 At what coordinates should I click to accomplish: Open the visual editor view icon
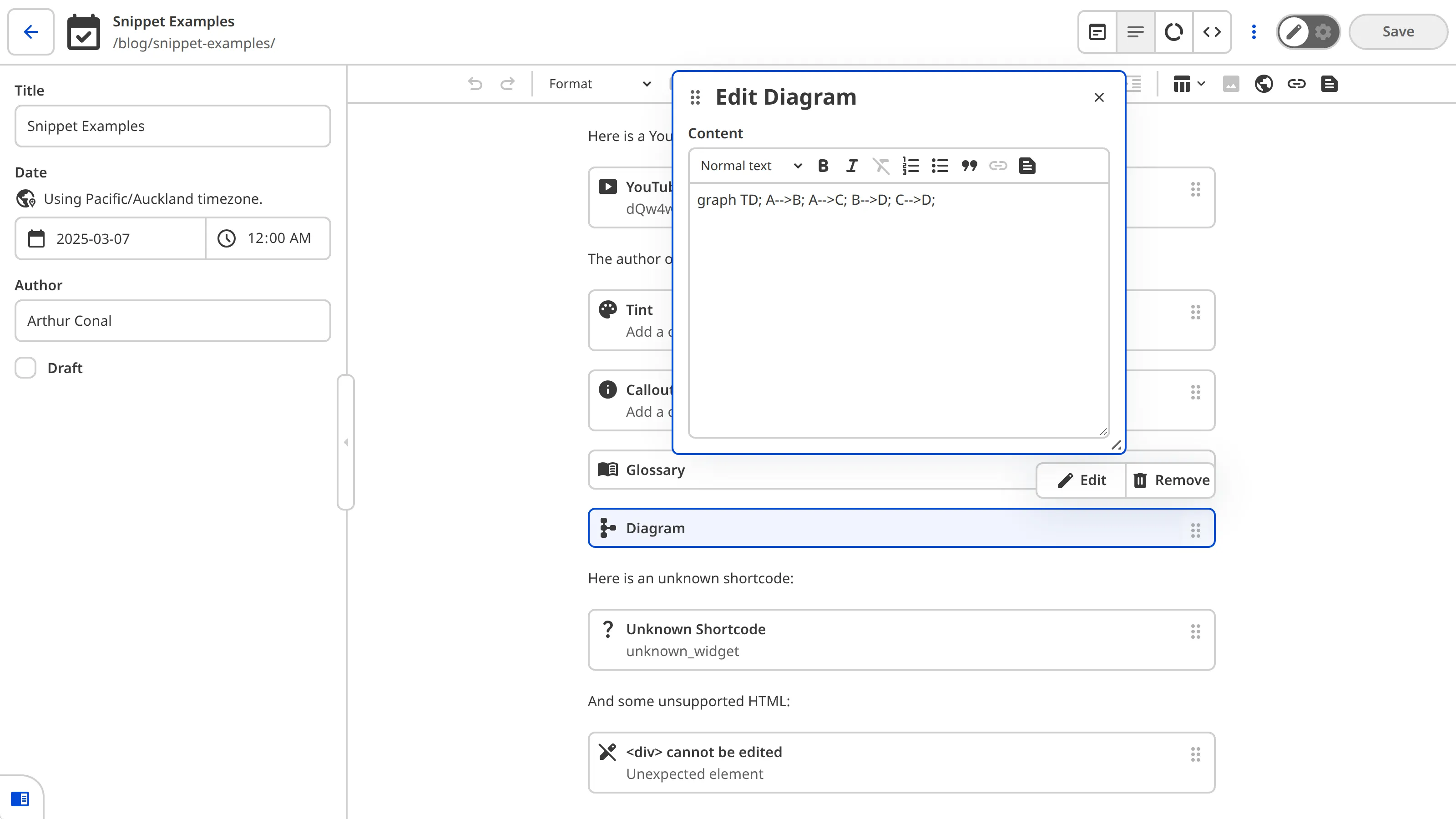pos(1097,32)
